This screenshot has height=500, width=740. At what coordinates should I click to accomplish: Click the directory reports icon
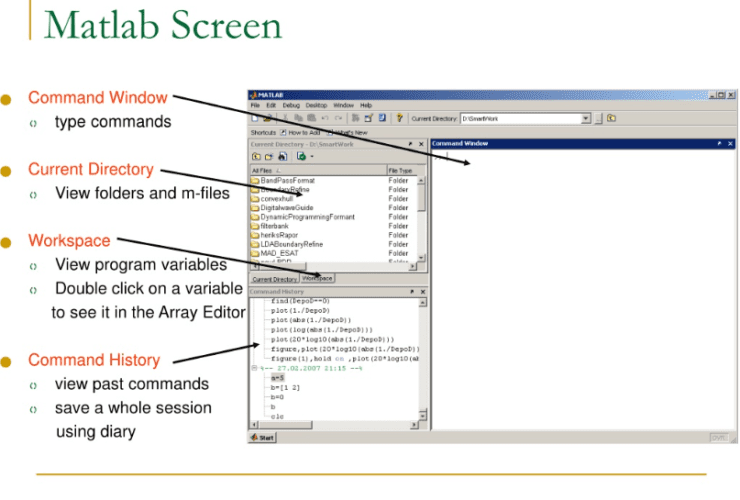pyautogui.click(x=301, y=156)
